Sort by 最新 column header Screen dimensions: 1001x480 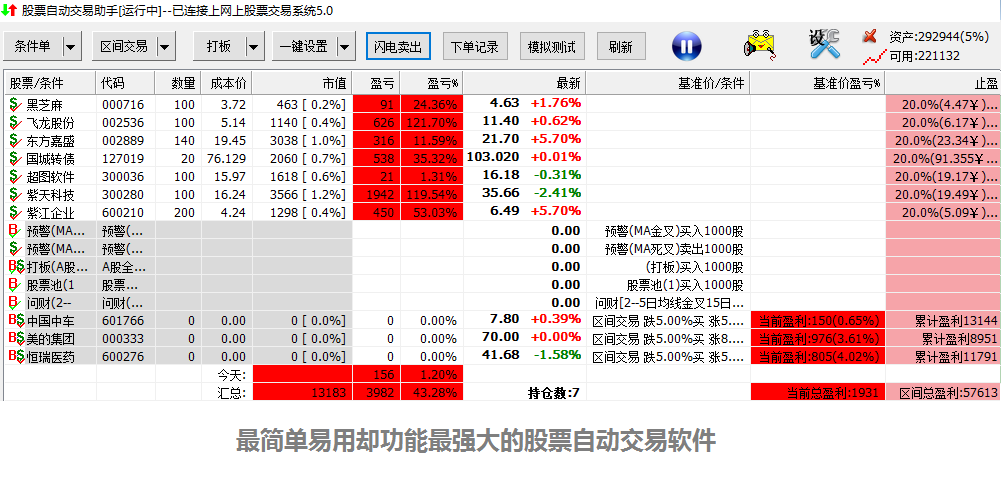[x=525, y=83]
